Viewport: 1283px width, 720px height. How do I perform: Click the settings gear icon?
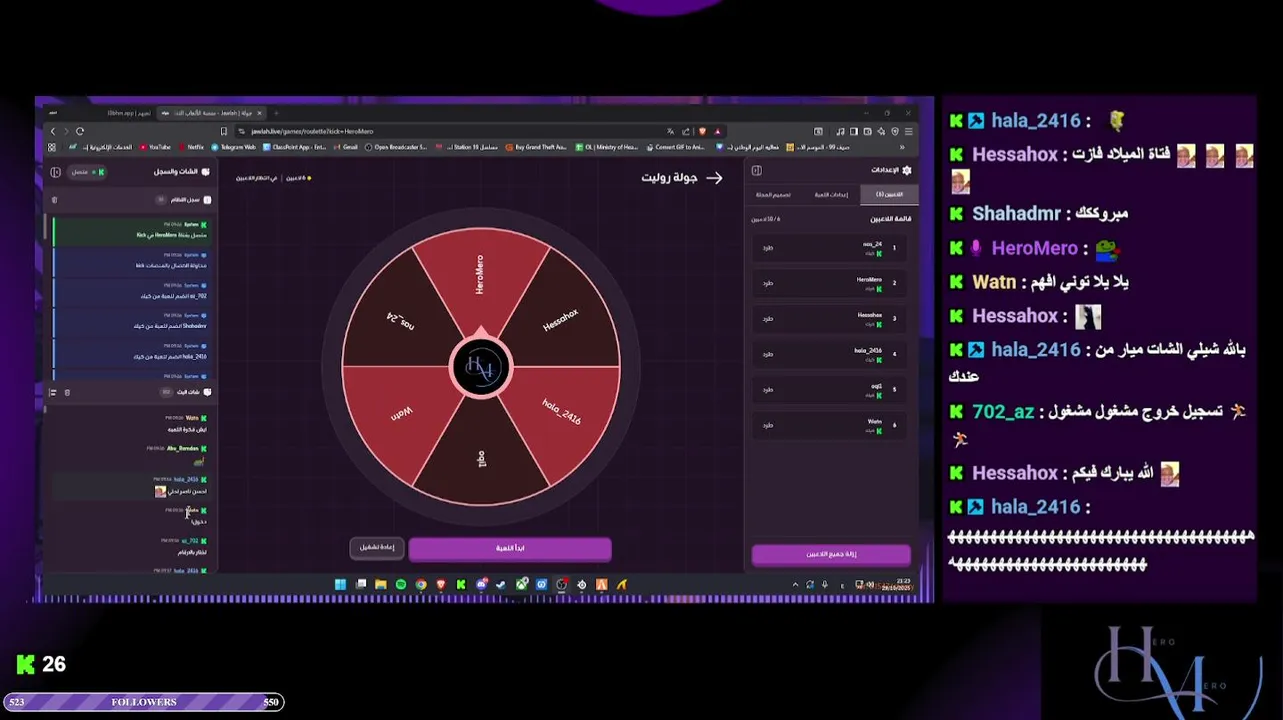tap(907, 170)
